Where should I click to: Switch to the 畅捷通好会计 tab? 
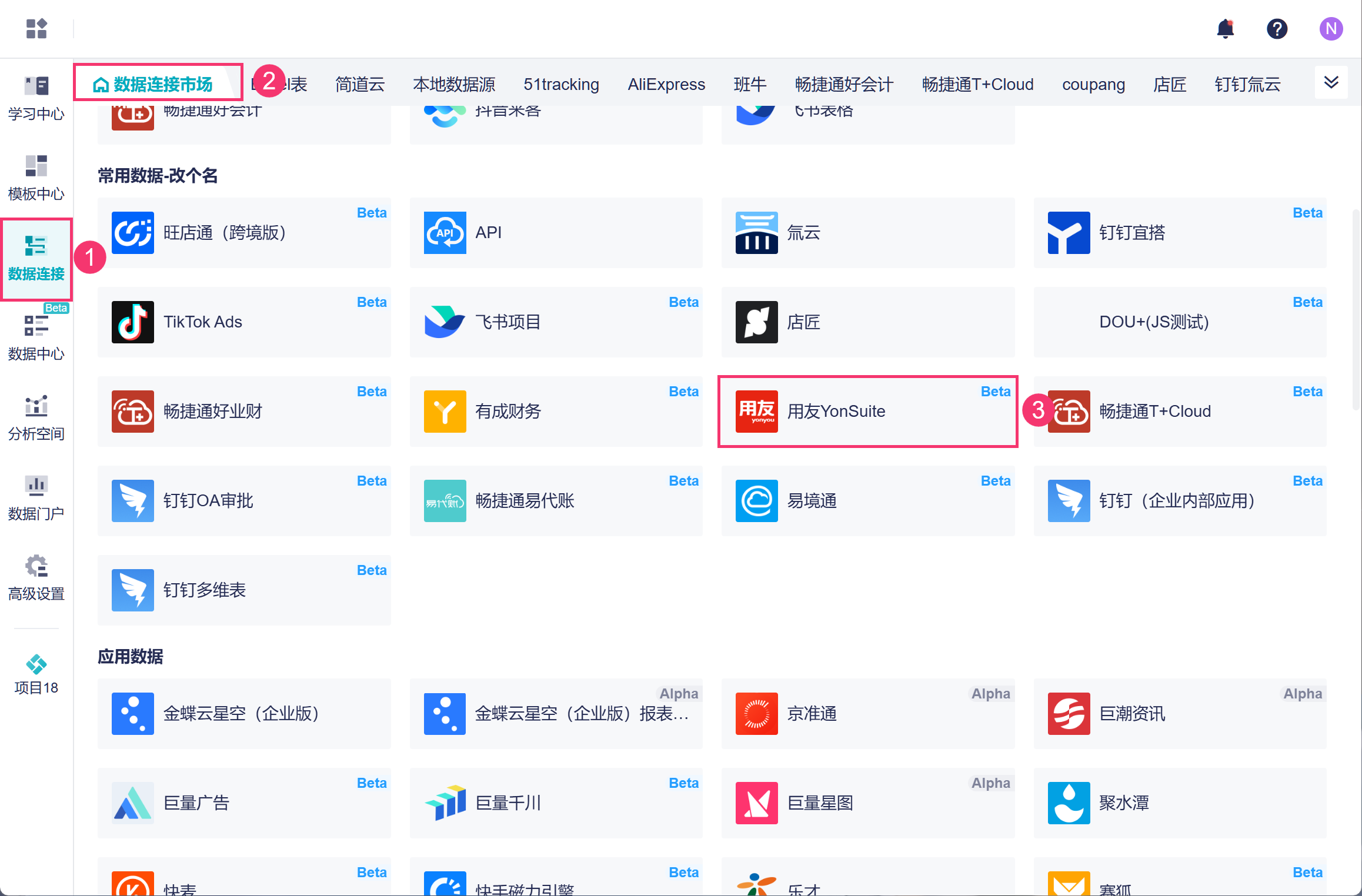(844, 84)
